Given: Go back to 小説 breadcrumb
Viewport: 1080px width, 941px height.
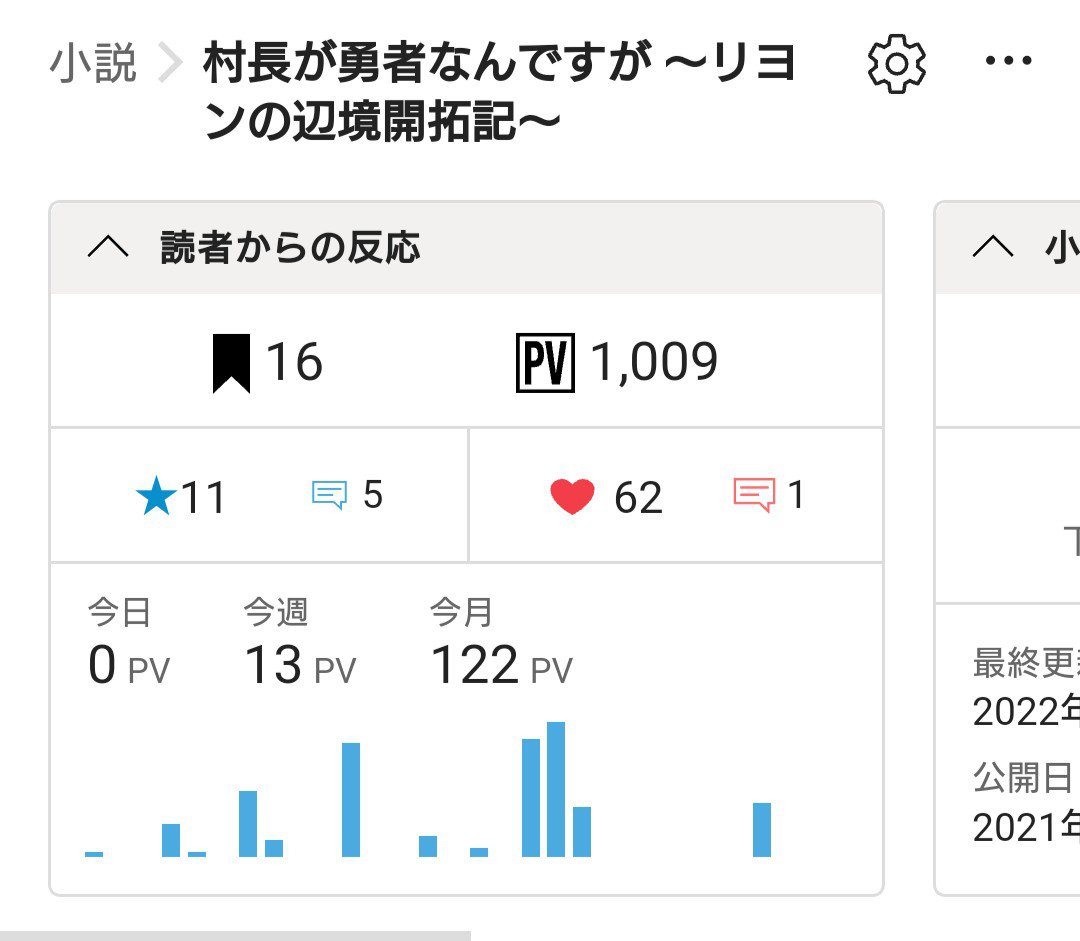Looking at the screenshot, I should pyautogui.click(x=93, y=65).
